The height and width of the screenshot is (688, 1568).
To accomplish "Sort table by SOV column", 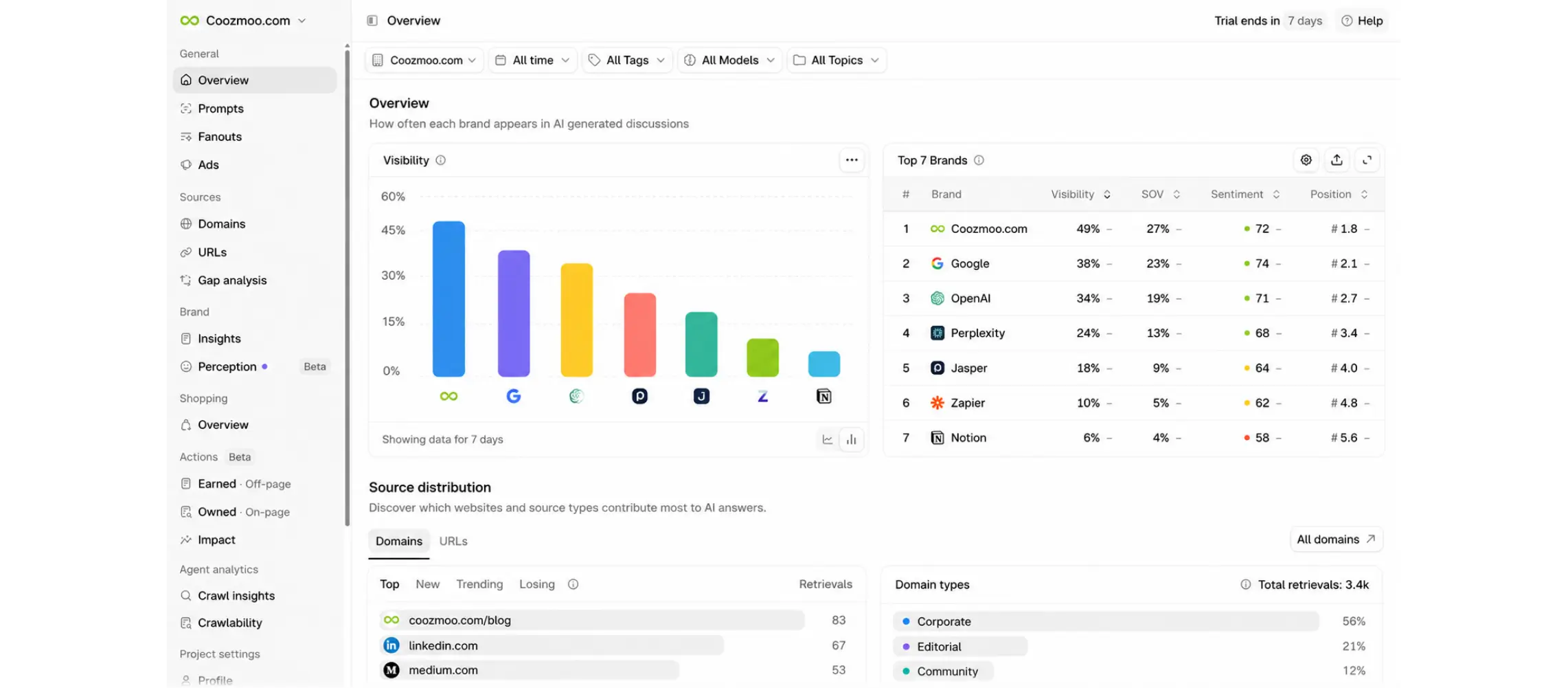I will click(1161, 195).
